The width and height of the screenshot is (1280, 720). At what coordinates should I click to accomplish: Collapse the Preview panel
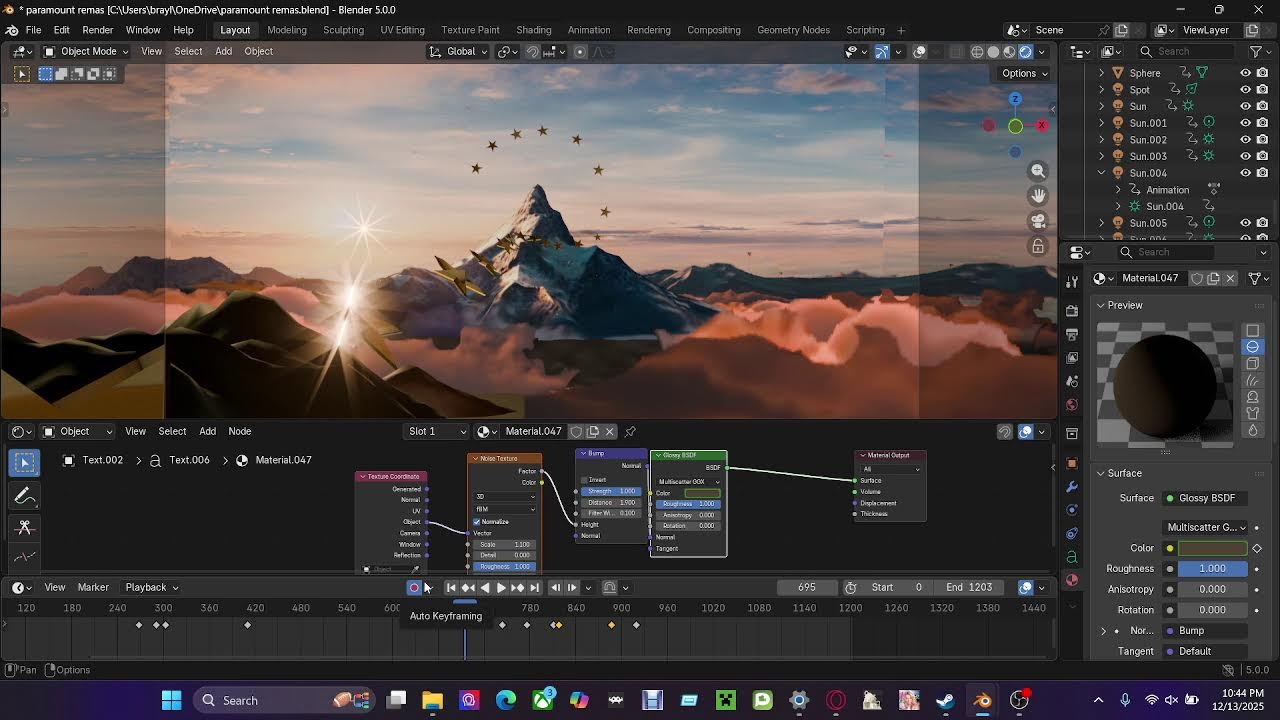(1101, 305)
